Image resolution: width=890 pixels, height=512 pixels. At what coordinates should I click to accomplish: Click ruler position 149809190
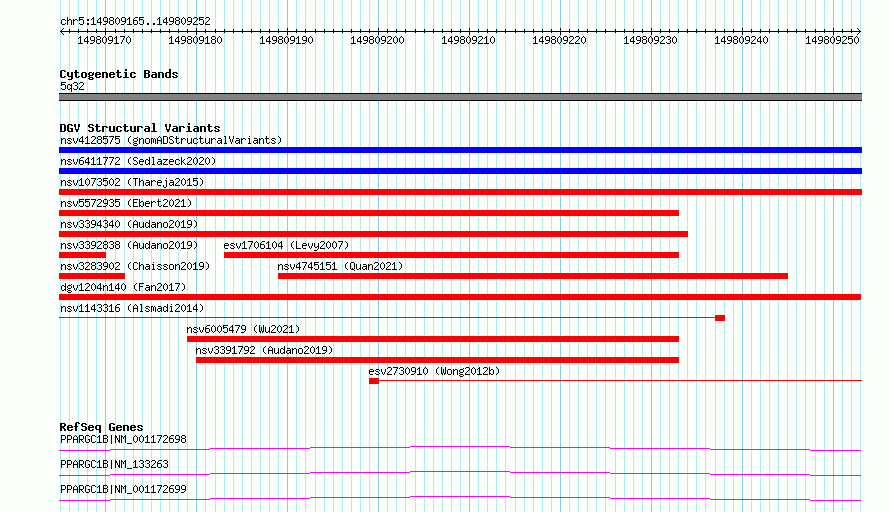(x=286, y=40)
